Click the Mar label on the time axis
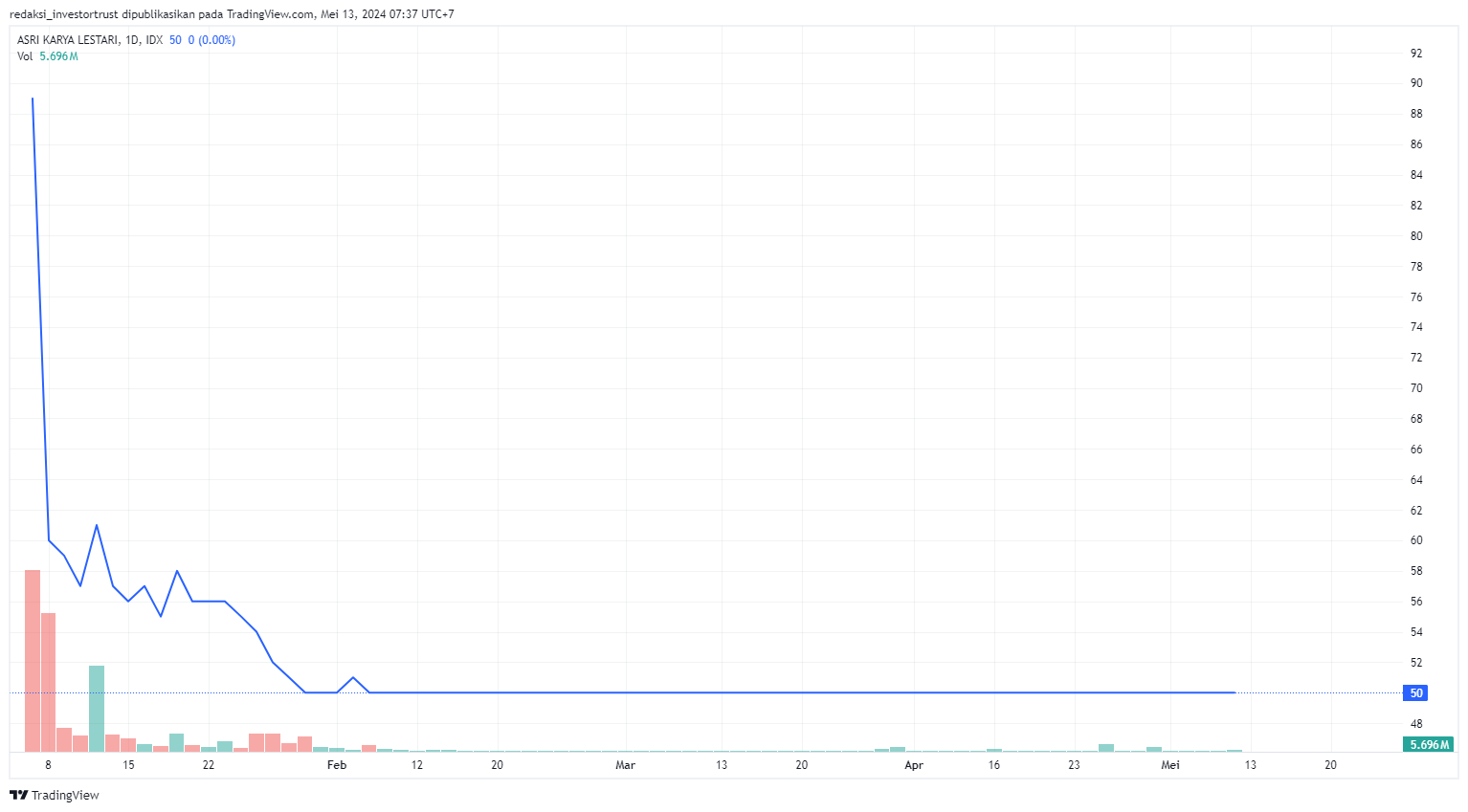Screen dimensions: 1468x812 coord(625,765)
